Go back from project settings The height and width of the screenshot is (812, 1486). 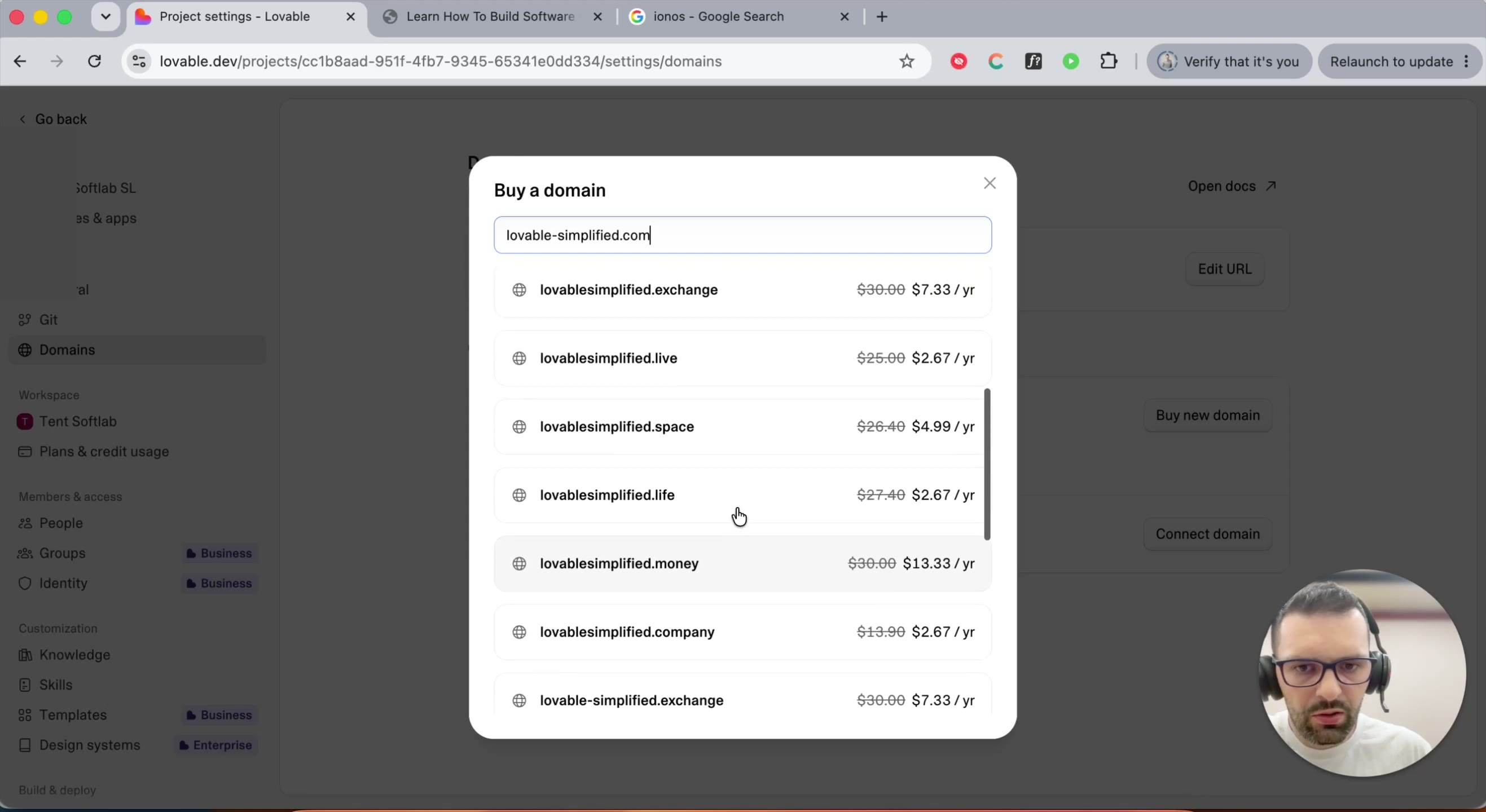pyautogui.click(x=53, y=119)
